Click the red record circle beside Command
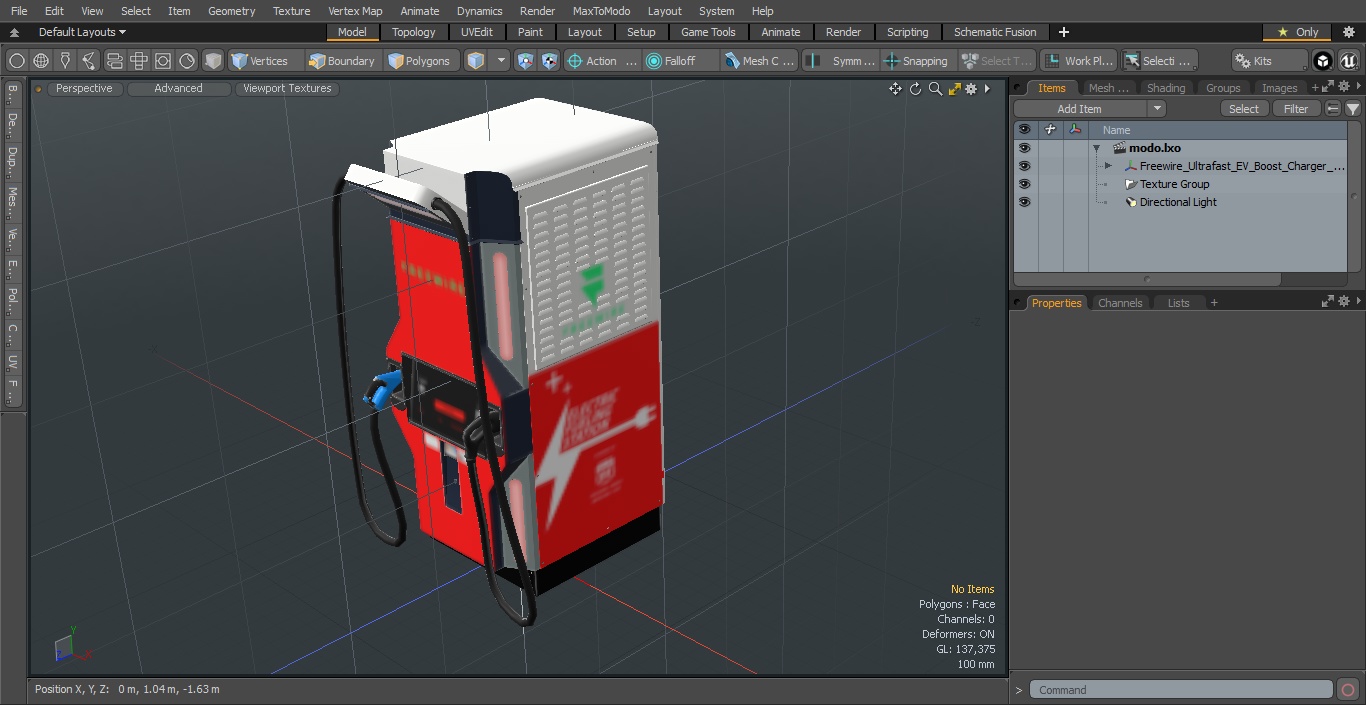1366x705 pixels. [x=1347, y=689]
